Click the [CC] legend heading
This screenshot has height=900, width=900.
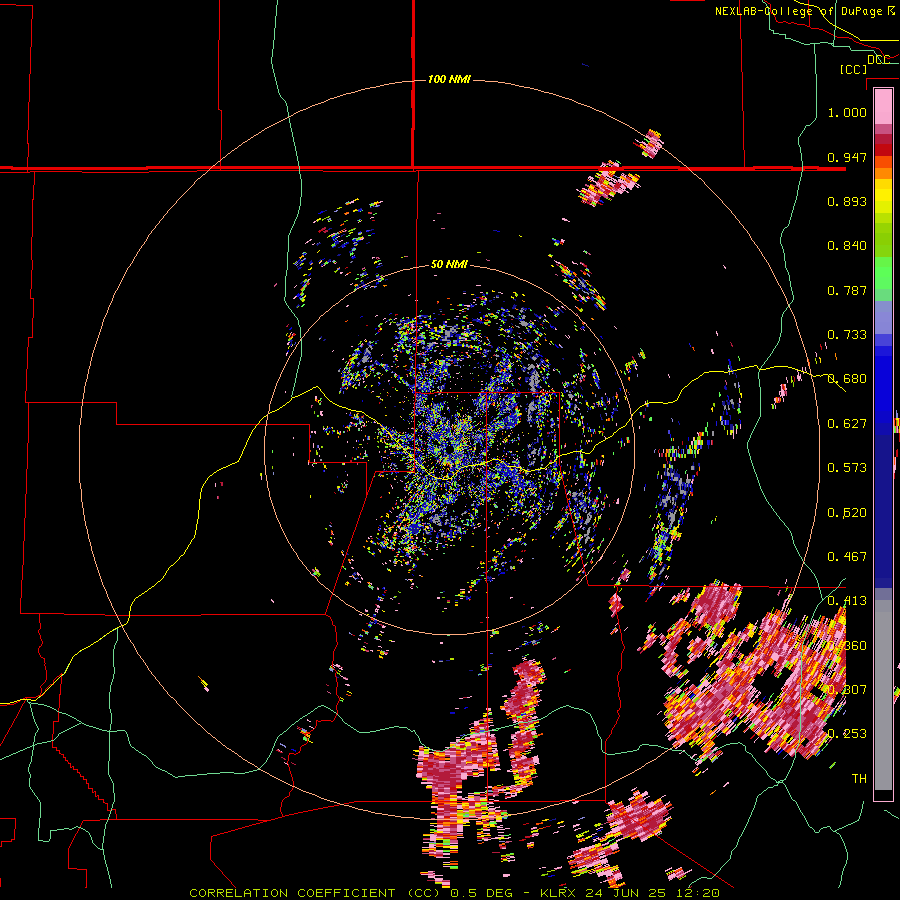click(853, 69)
